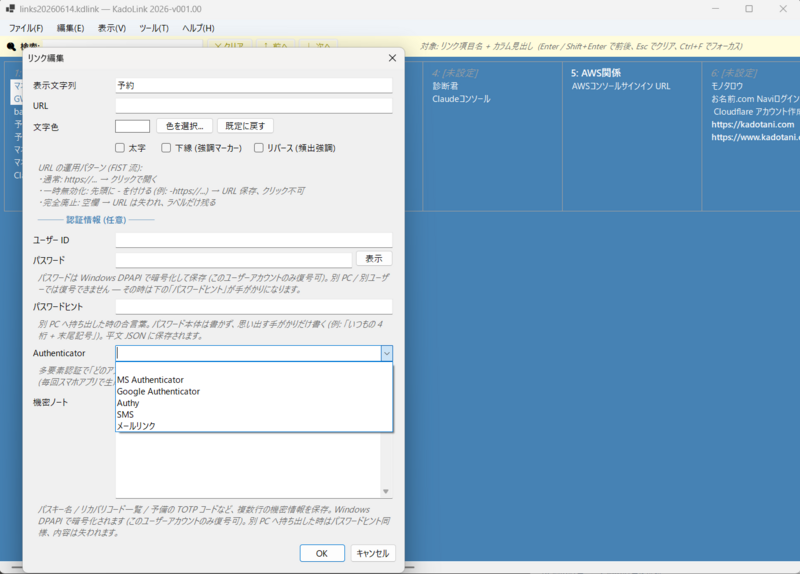Viewport: 800px width, 574px height.
Task: Choose Google Authenticator option
Action: click(254, 391)
